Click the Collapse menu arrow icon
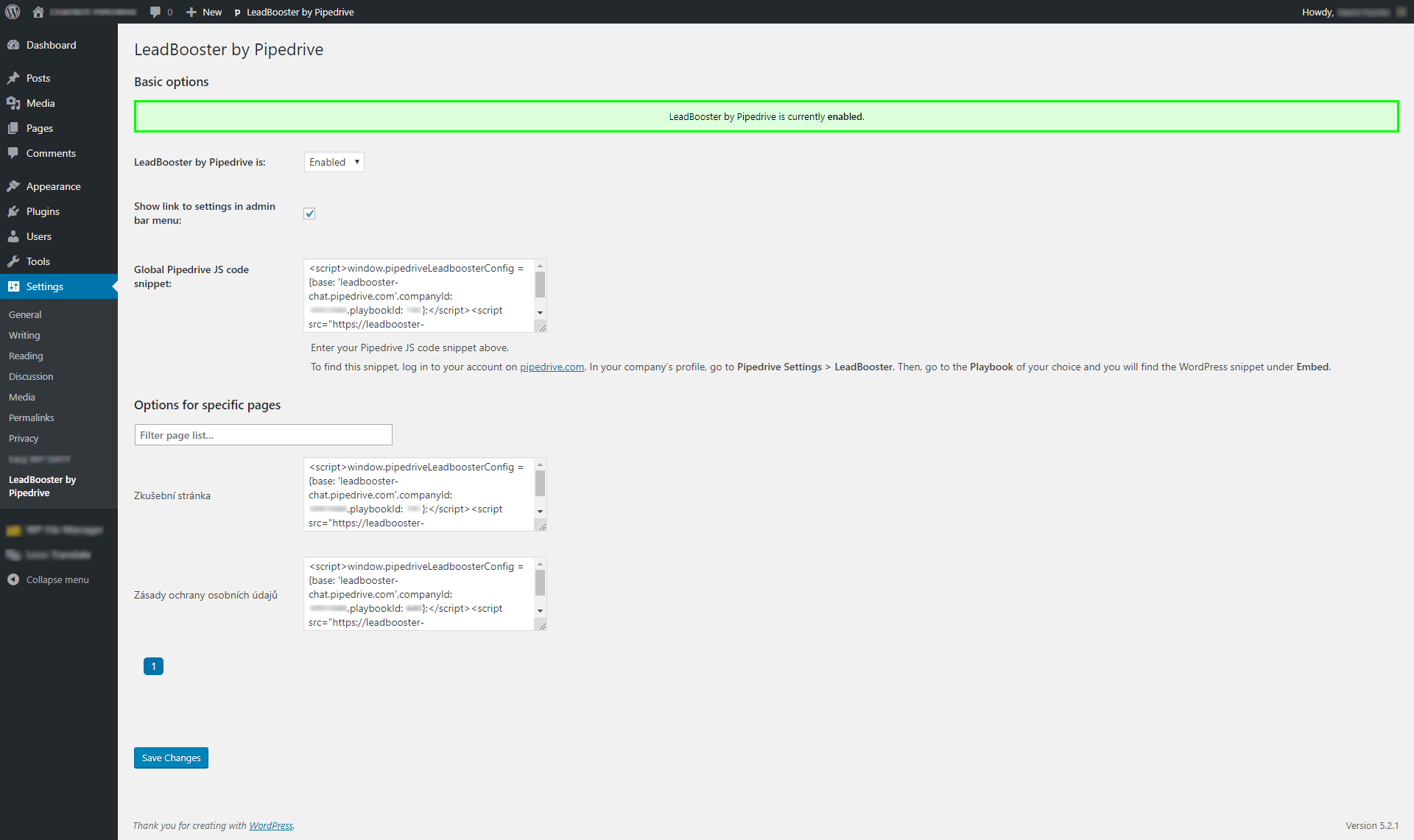This screenshot has width=1414, height=840. [x=13, y=579]
